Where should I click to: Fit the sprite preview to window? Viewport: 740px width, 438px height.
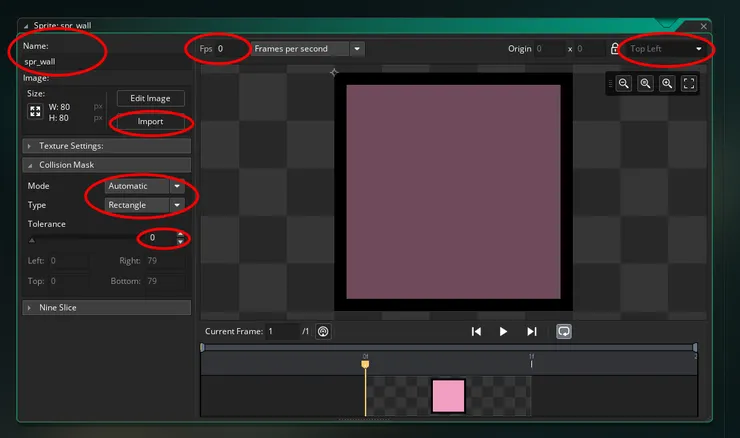(689, 84)
